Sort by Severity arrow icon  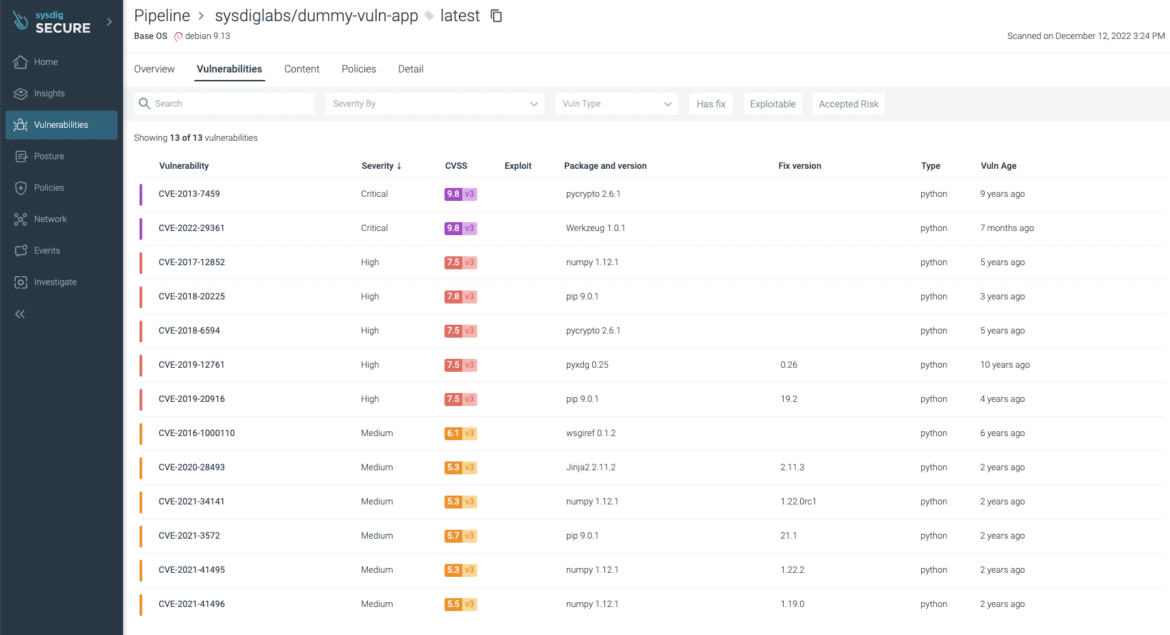click(399, 166)
